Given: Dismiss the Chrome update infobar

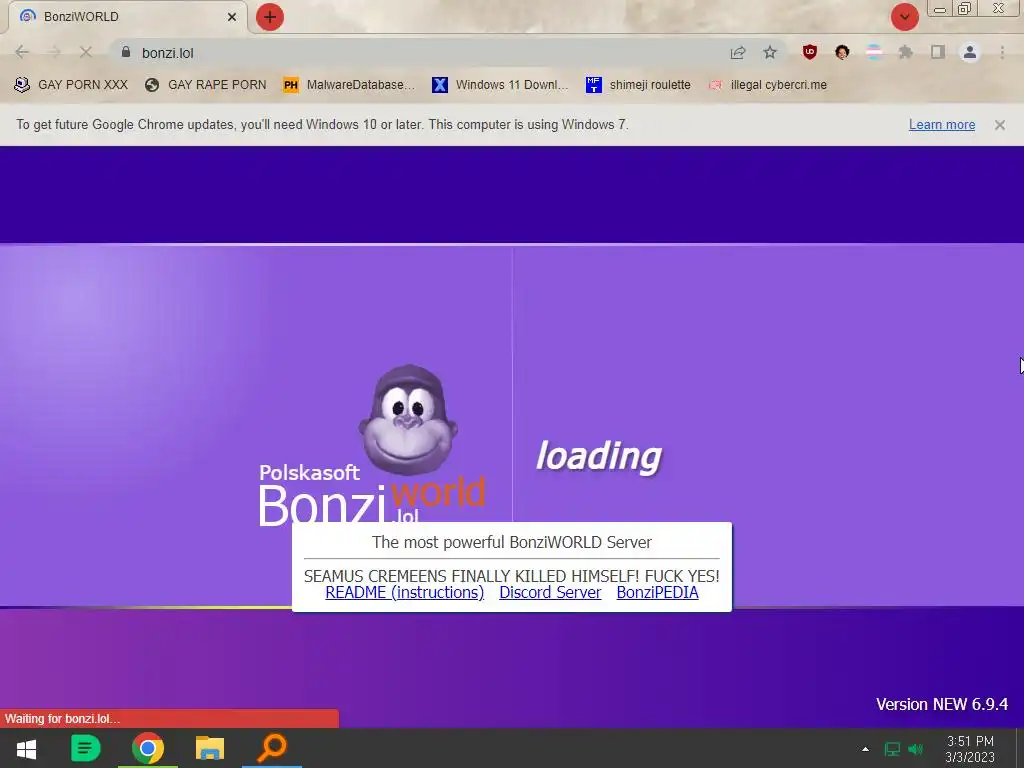Looking at the screenshot, I should (x=1000, y=125).
